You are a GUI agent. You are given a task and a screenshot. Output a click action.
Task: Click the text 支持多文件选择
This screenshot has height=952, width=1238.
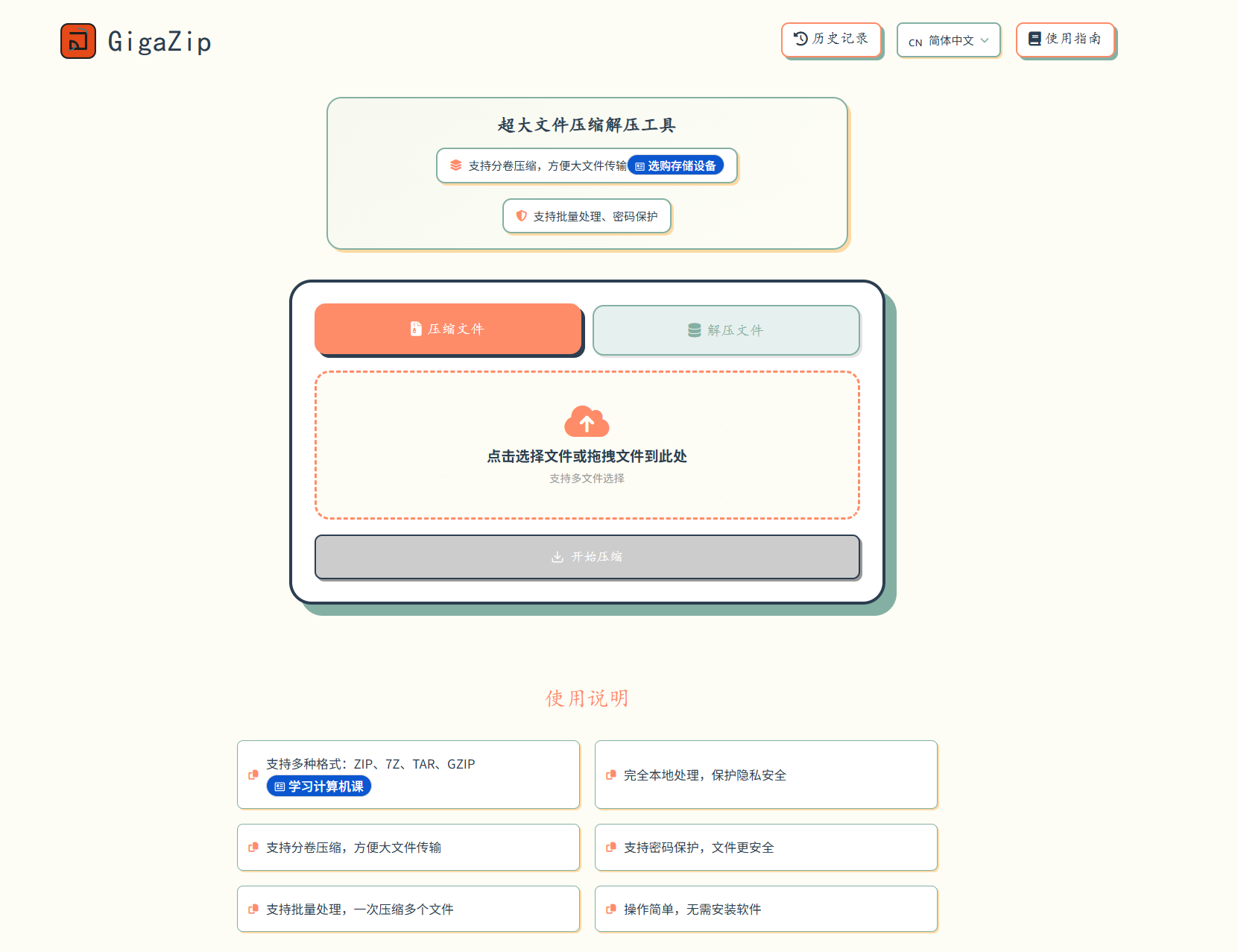(x=587, y=479)
